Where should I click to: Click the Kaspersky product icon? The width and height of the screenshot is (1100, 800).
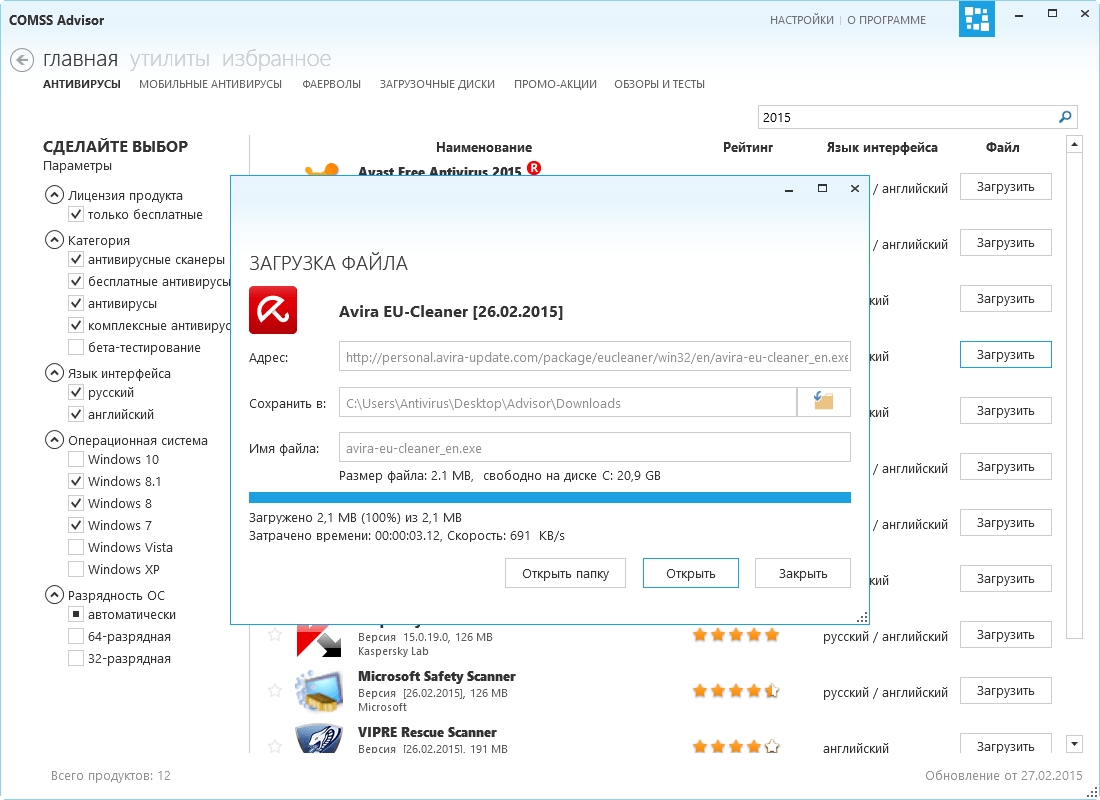319,640
